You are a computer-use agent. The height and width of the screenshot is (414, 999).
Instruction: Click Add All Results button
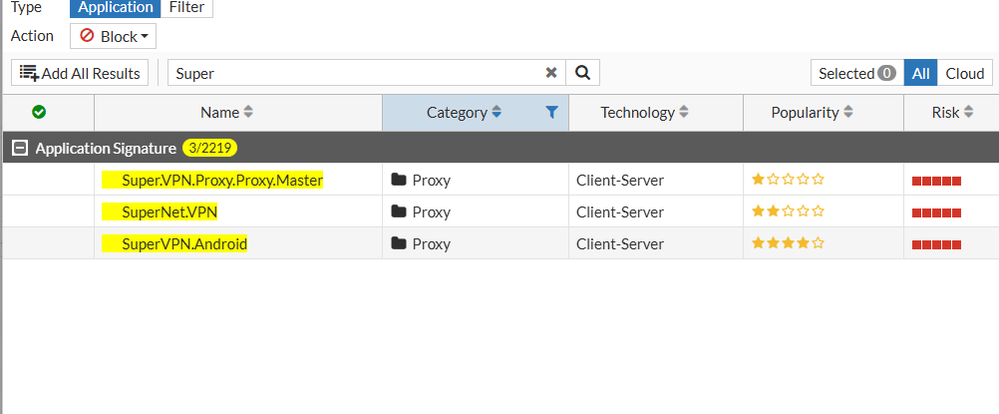[80, 73]
